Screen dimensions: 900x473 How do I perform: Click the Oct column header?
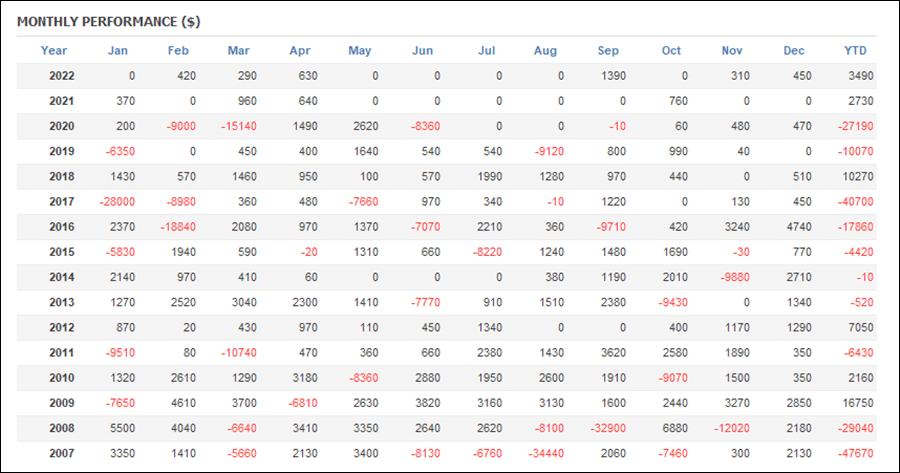pos(671,51)
